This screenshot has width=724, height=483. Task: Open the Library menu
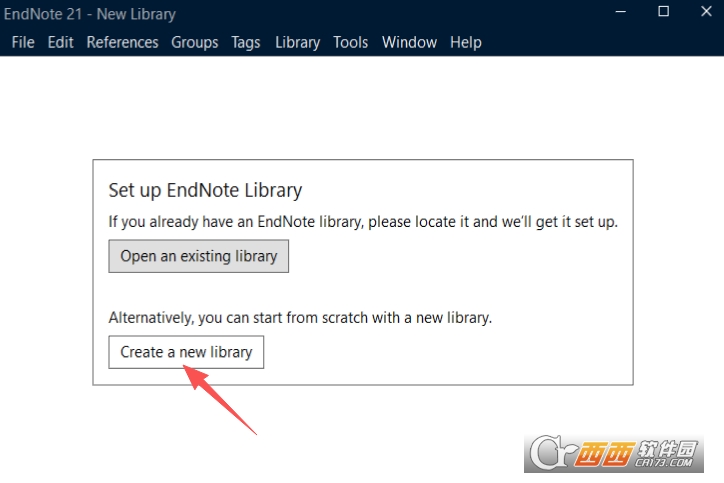point(297,42)
